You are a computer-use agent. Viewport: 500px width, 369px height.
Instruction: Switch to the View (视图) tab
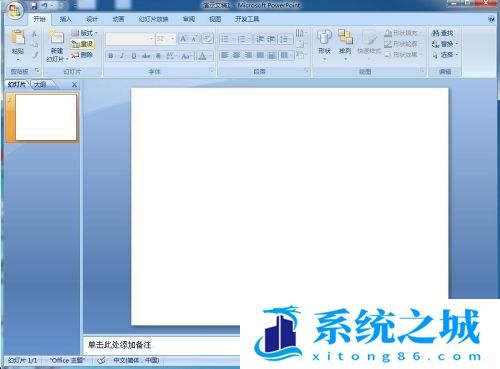[x=215, y=19]
